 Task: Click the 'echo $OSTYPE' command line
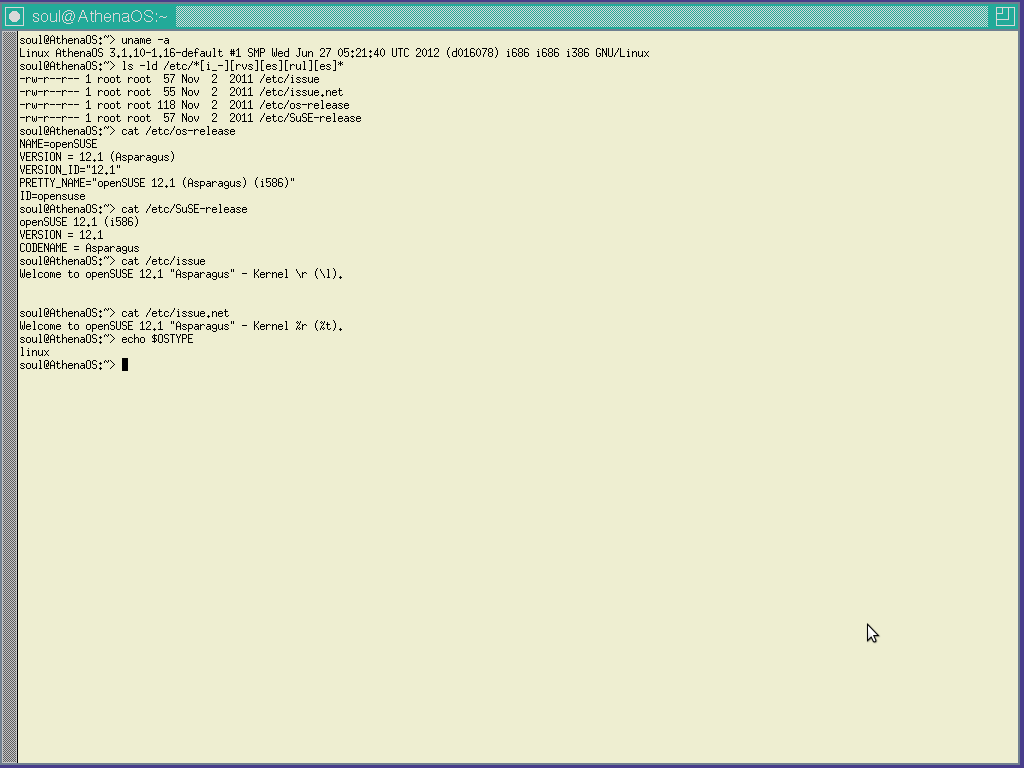(106, 340)
